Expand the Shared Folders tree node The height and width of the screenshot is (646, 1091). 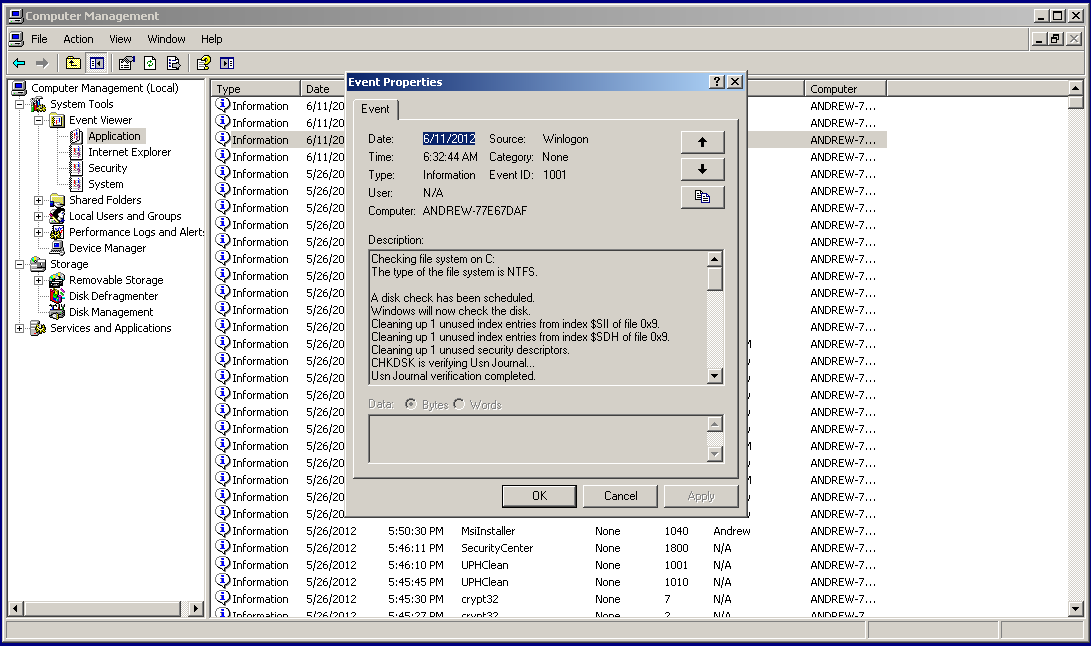[39, 200]
